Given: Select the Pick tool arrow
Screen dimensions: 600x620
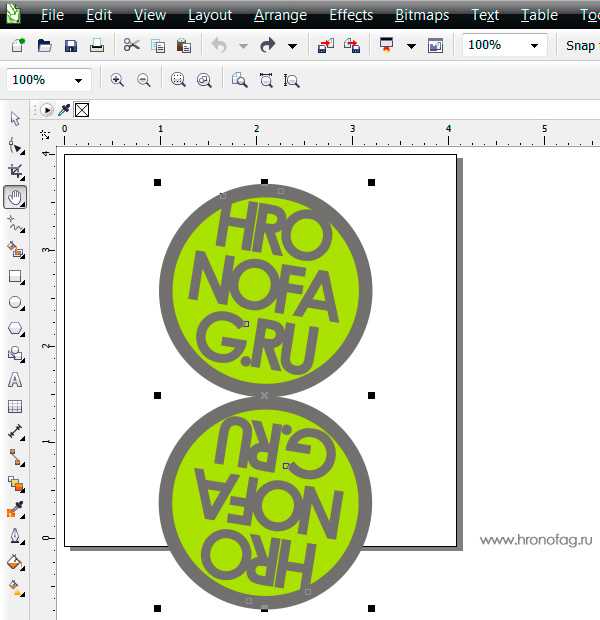Looking at the screenshot, I should coord(15,119).
